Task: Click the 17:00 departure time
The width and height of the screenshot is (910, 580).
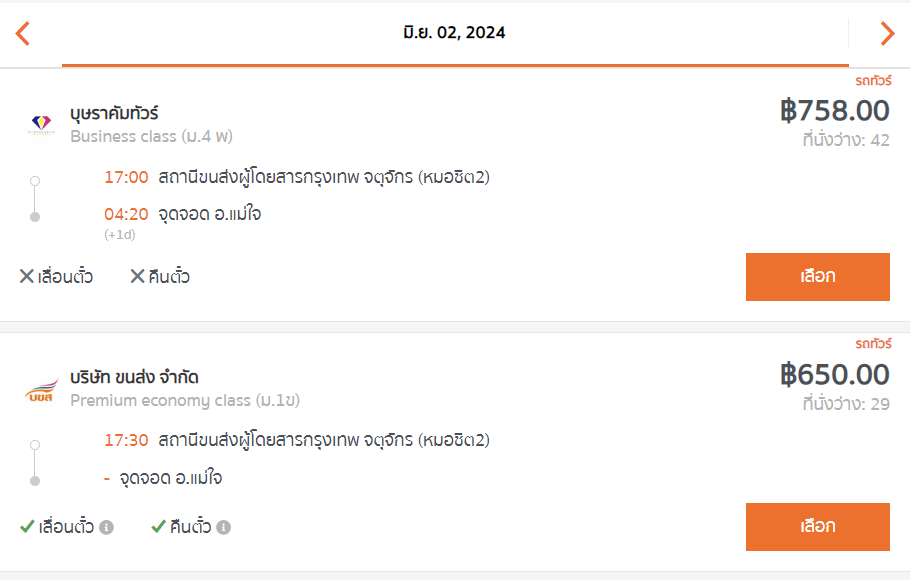Action: [x=126, y=177]
